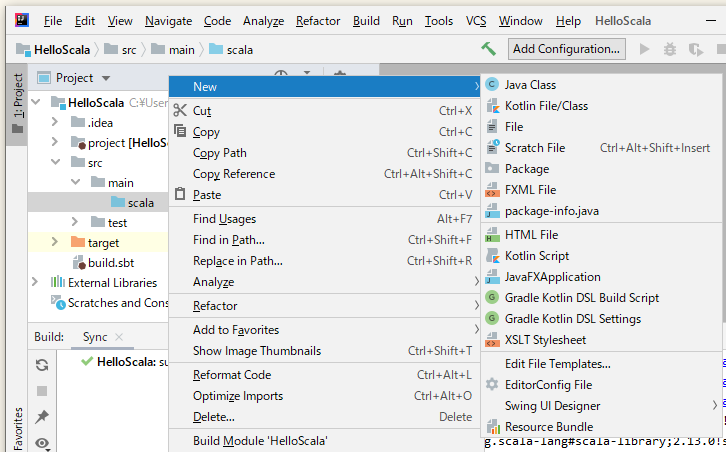Select the Sync tab in Build panel
The height and width of the screenshot is (452, 726).
[x=95, y=337]
